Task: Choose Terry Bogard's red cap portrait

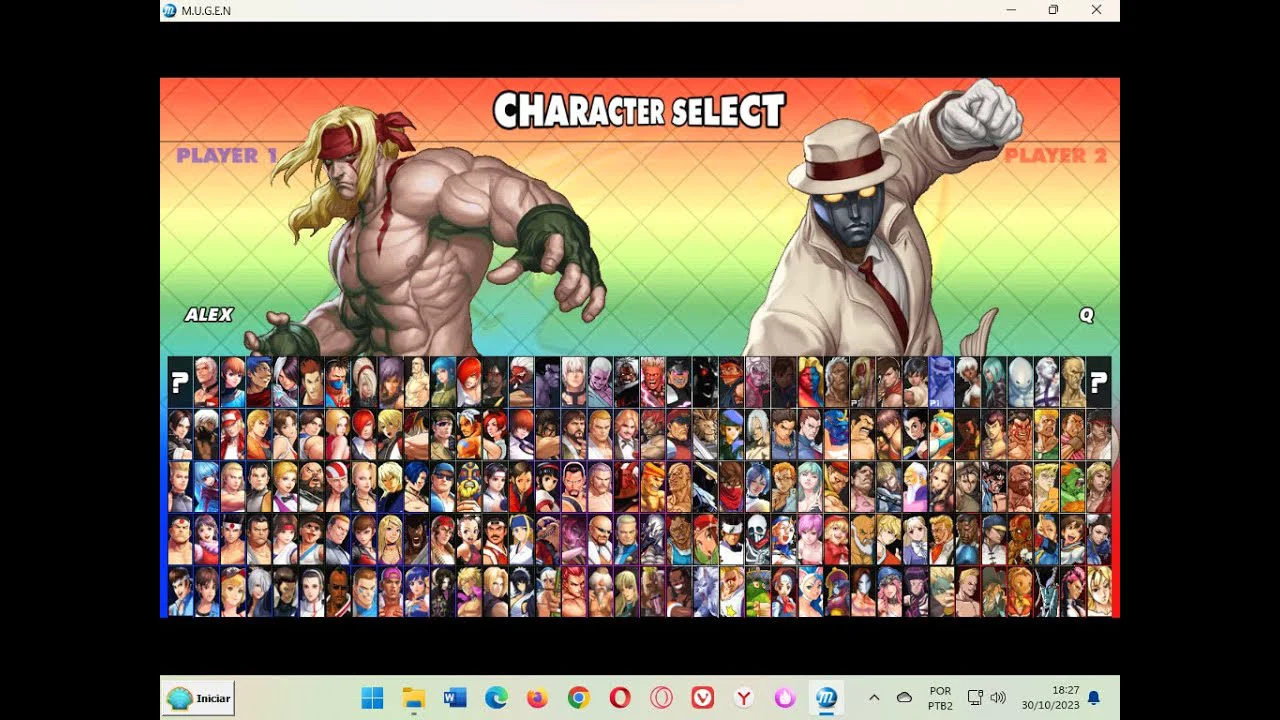Action: click(232, 435)
